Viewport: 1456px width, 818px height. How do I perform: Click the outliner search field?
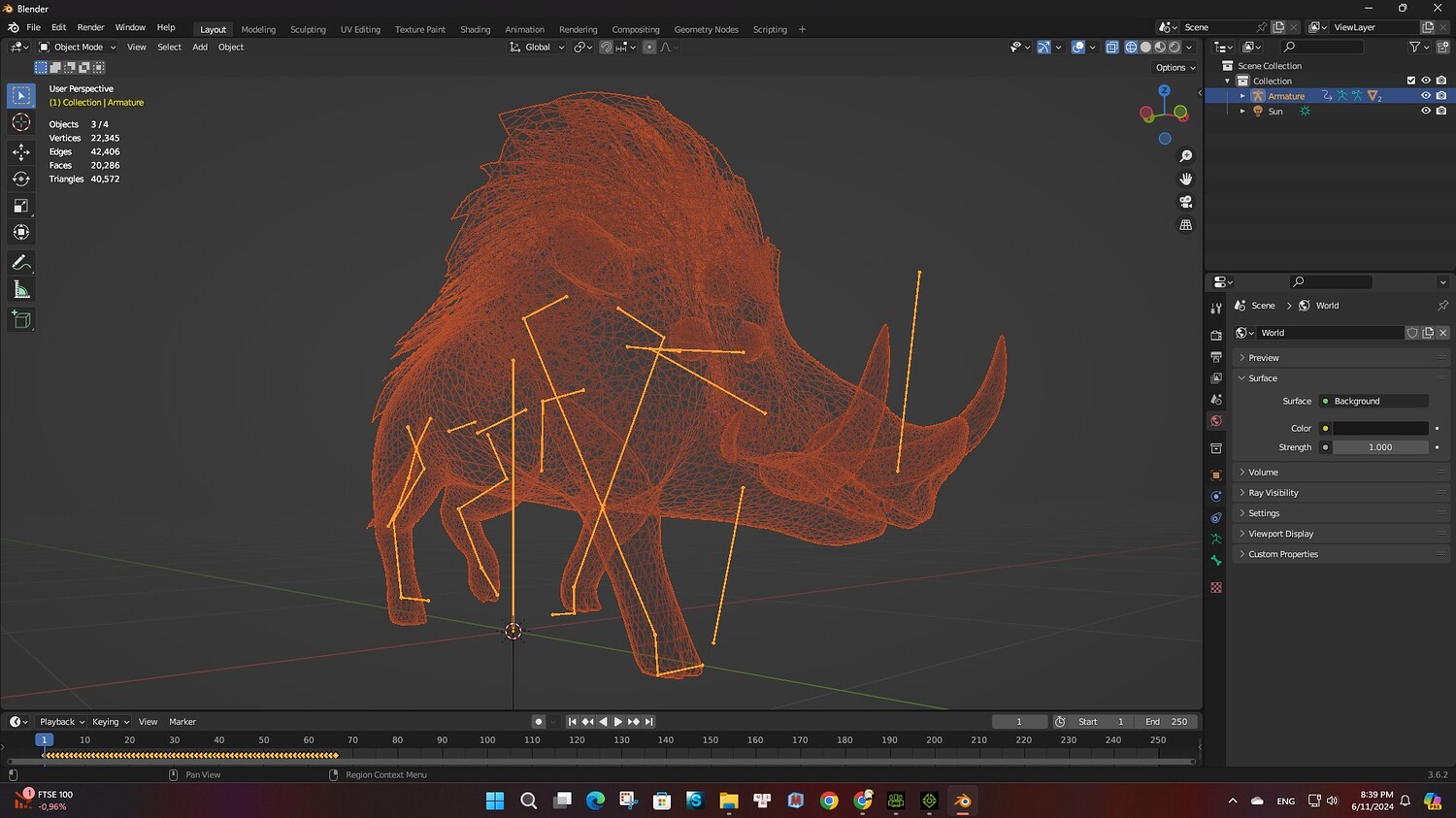[x=1321, y=47]
